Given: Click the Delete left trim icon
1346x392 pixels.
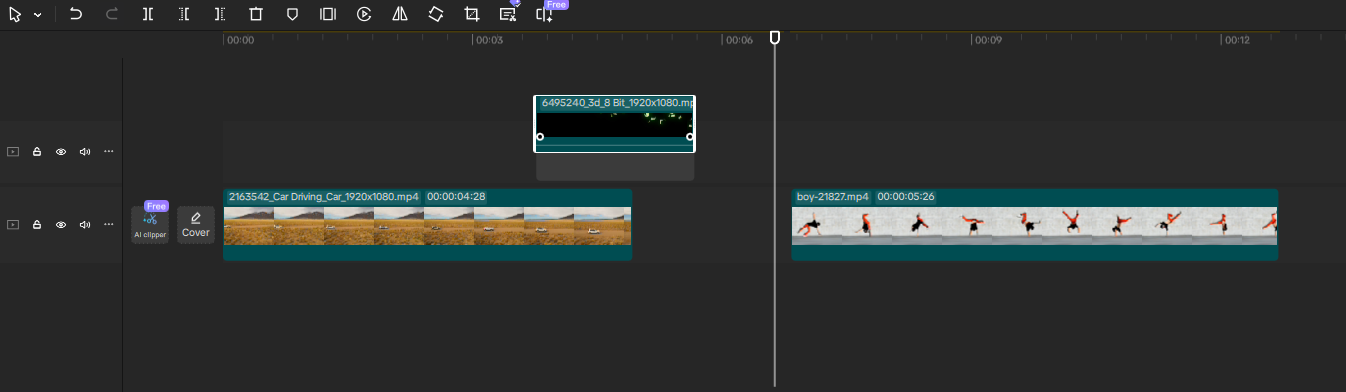Looking at the screenshot, I should (184, 14).
